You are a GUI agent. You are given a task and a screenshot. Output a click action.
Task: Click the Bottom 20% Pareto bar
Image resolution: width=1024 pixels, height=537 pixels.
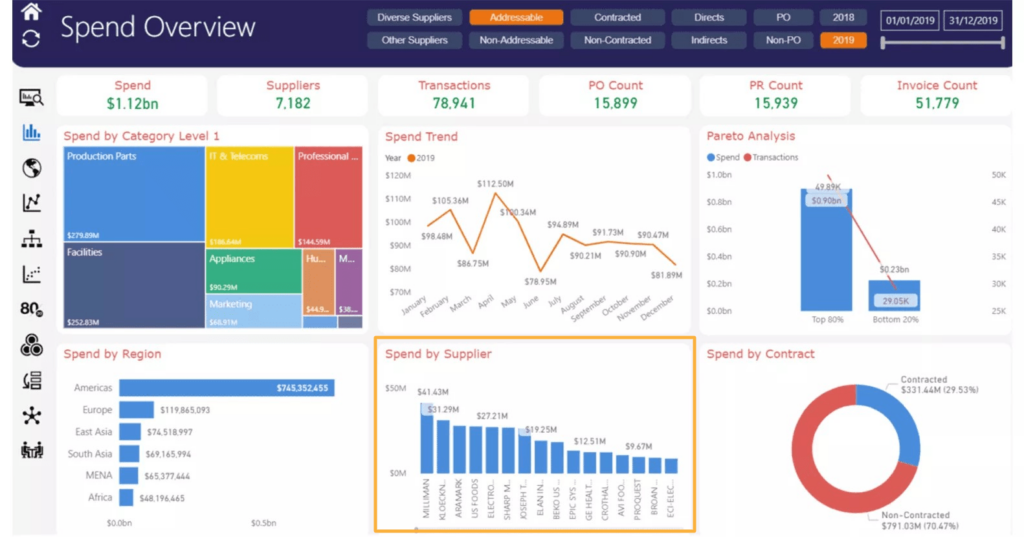click(x=894, y=296)
